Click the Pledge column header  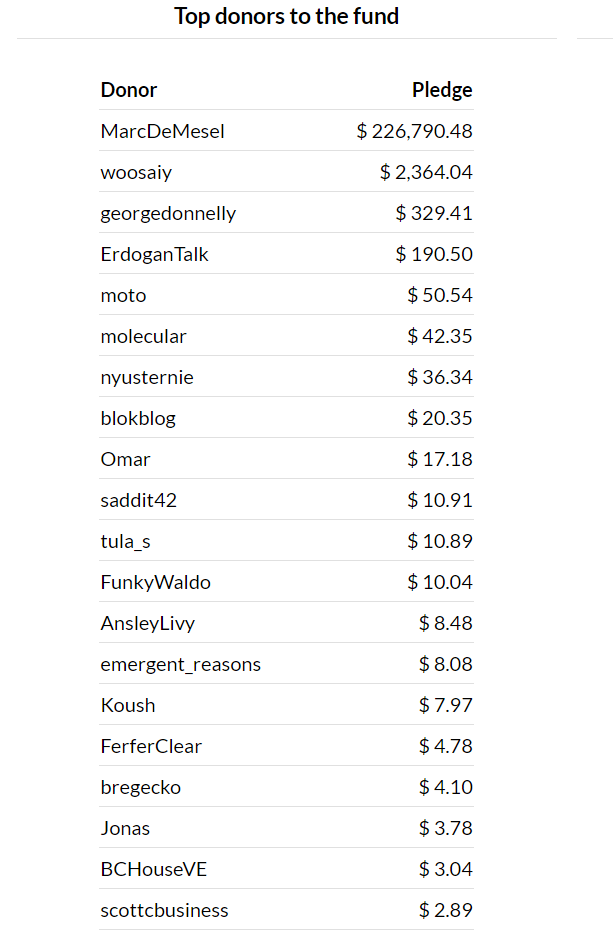[x=442, y=90]
